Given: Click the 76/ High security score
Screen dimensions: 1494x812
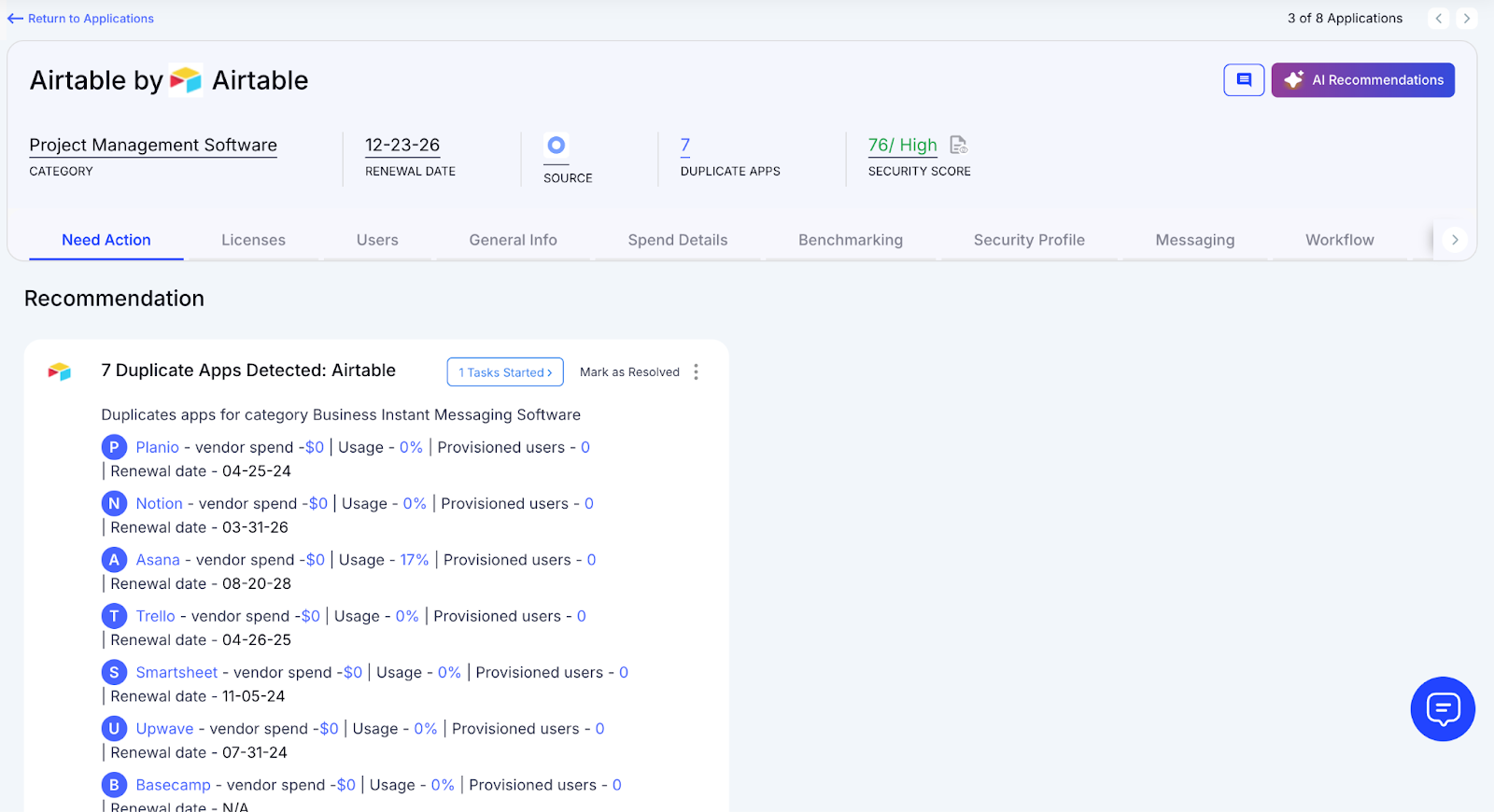Looking at the screenshot, I should 902,145.
